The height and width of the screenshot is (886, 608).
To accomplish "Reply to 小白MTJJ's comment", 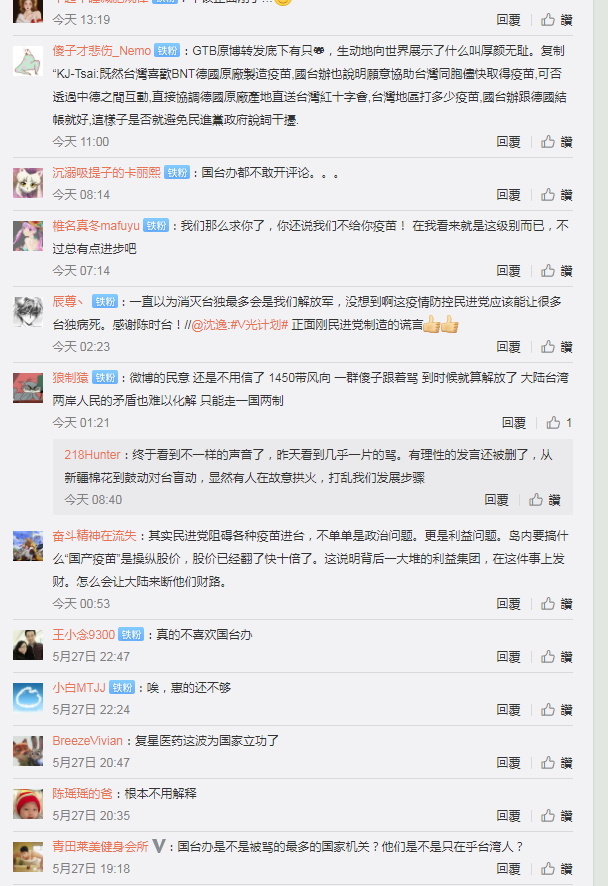I will 508,710.
